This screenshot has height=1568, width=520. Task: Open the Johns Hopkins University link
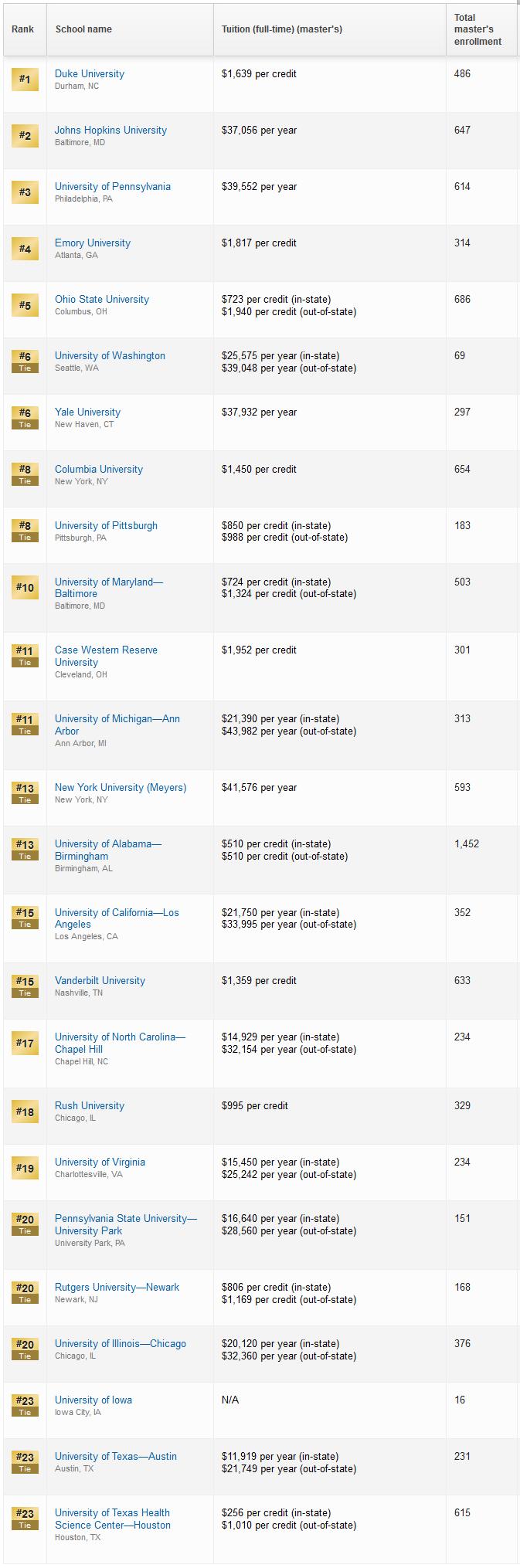pyautogui.click(x=110, y=131)
